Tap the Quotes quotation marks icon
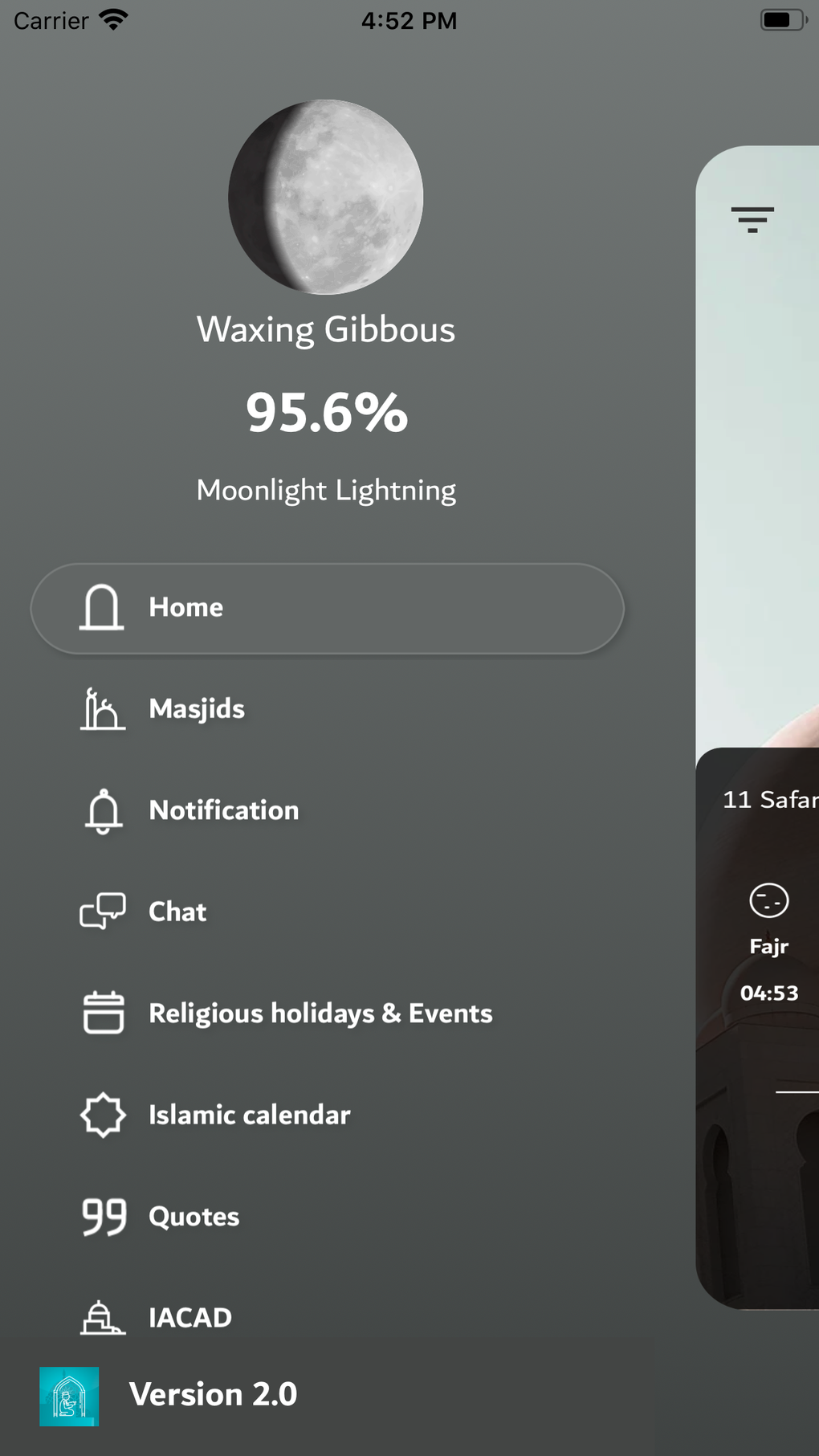This screenshot has height=1456, width=819. click(x=104, y=1217)
